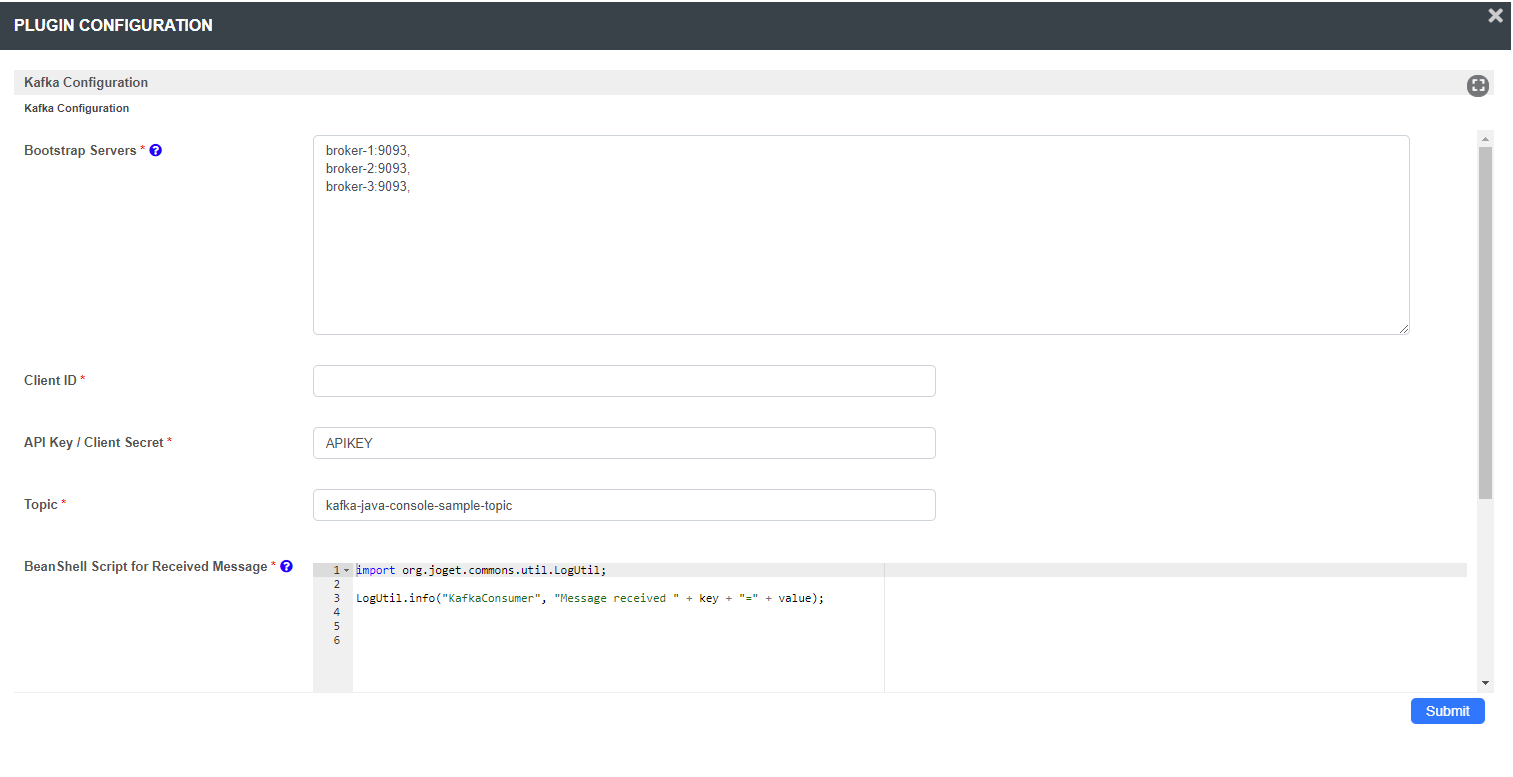Click the Topic field label
The image size is (1513, 777).
(41, 505)
